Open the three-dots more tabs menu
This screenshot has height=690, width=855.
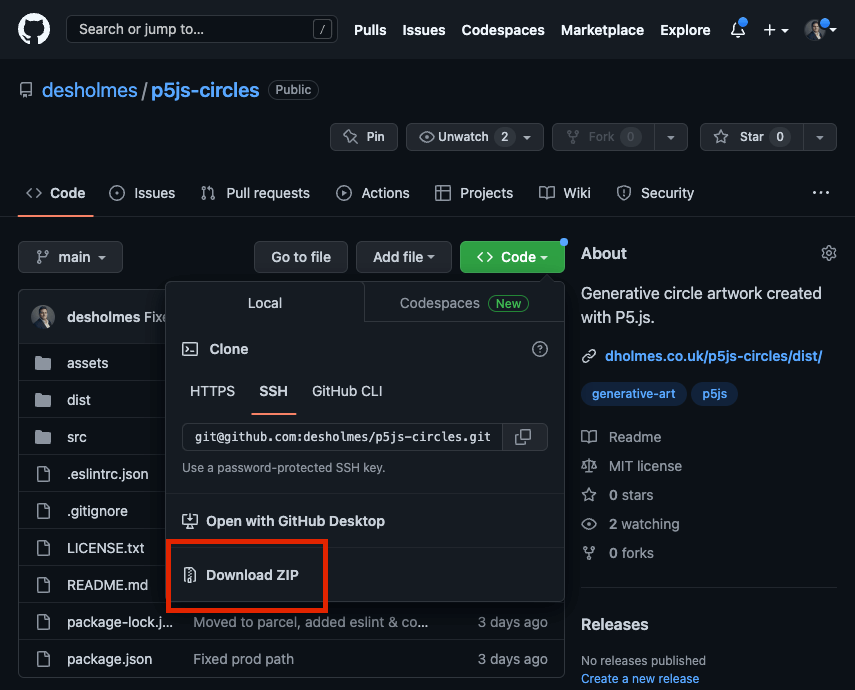coord(821,193)
